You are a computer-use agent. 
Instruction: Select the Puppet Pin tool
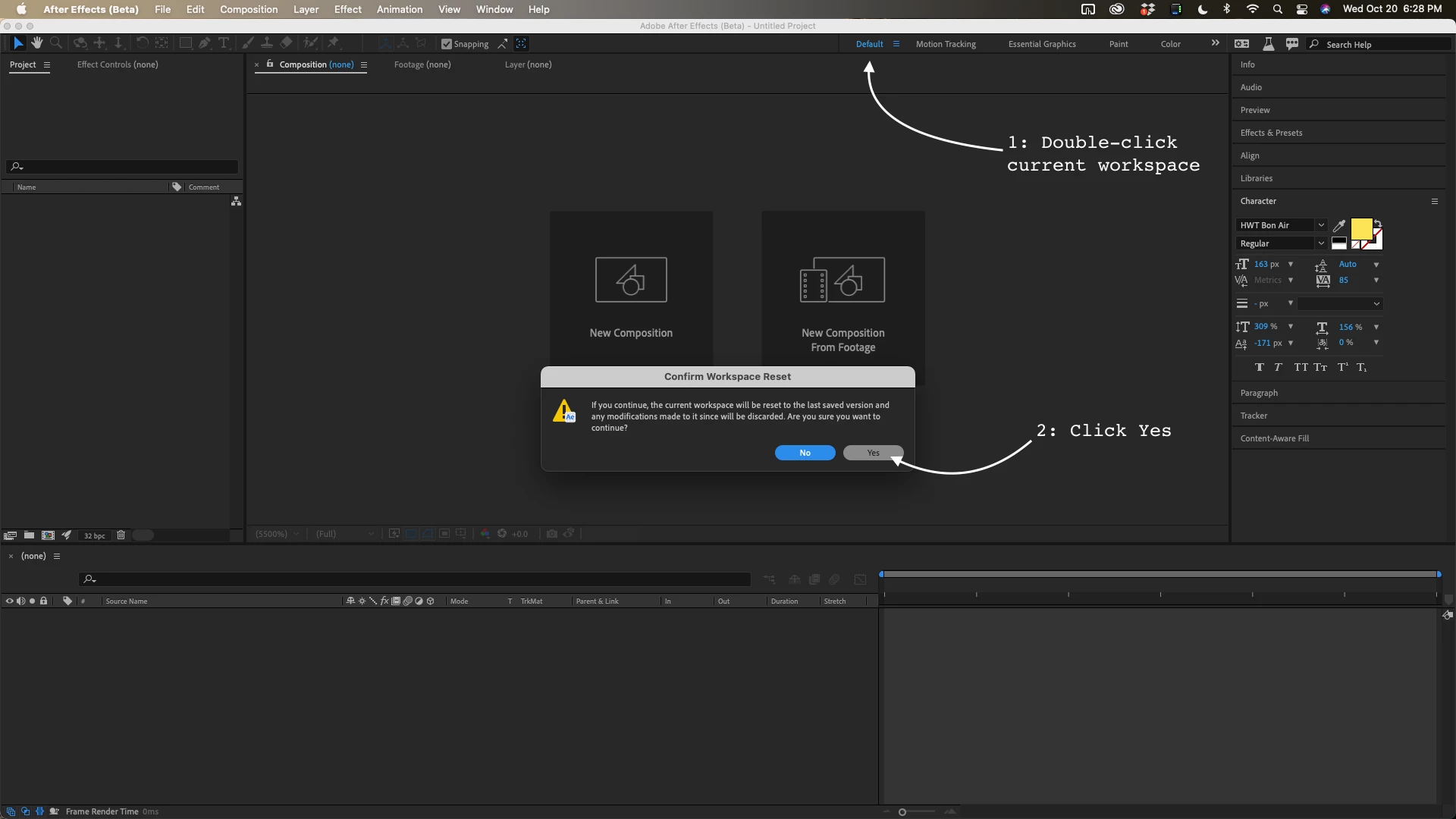click(333, 43)
